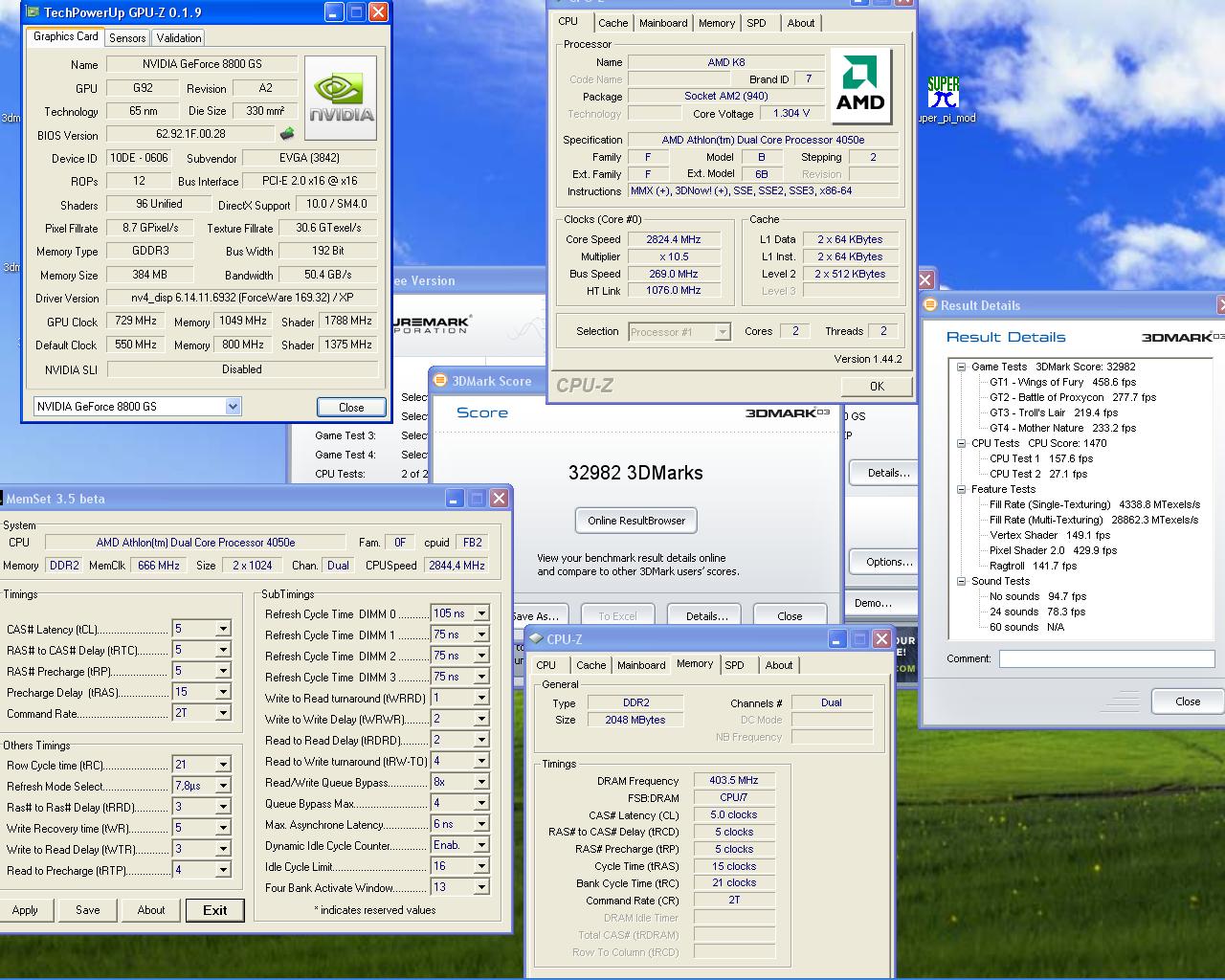The height and width of the screenshot is (980, 1225).
Task: Click OK in the CPU-Z window
Action: tap(877, 386)
